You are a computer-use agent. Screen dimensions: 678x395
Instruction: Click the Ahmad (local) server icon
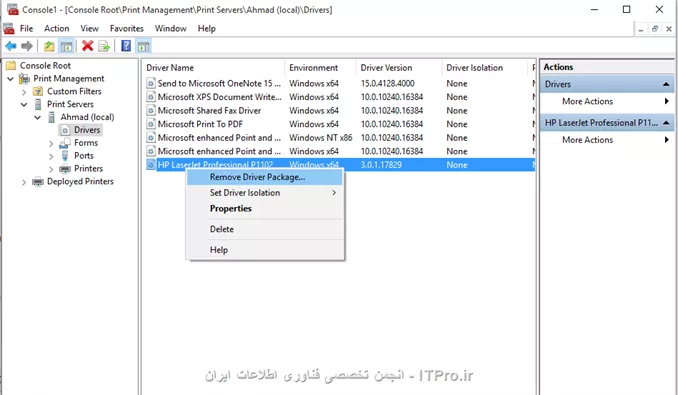(x=51, y=117)
